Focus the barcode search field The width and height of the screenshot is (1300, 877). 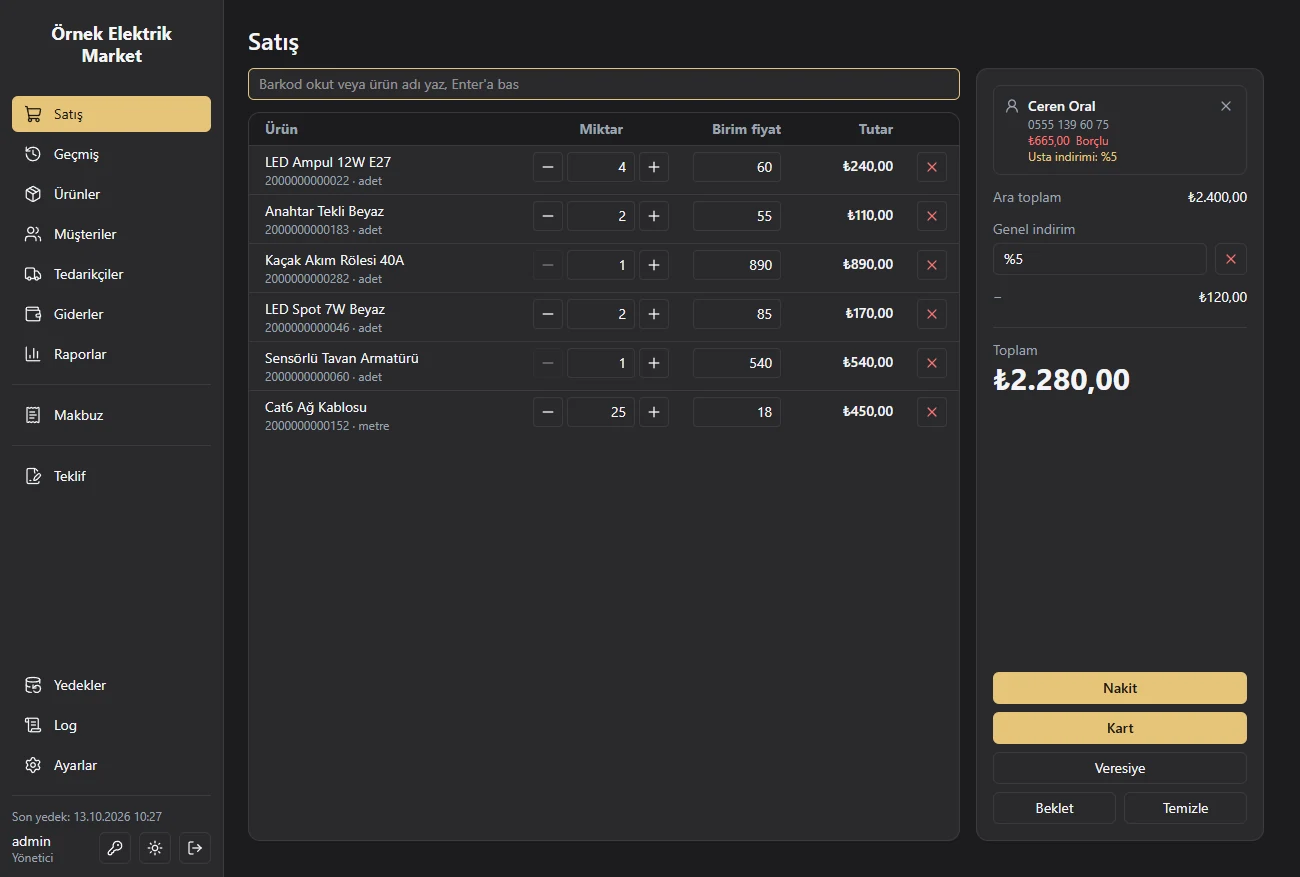point(604,84)
